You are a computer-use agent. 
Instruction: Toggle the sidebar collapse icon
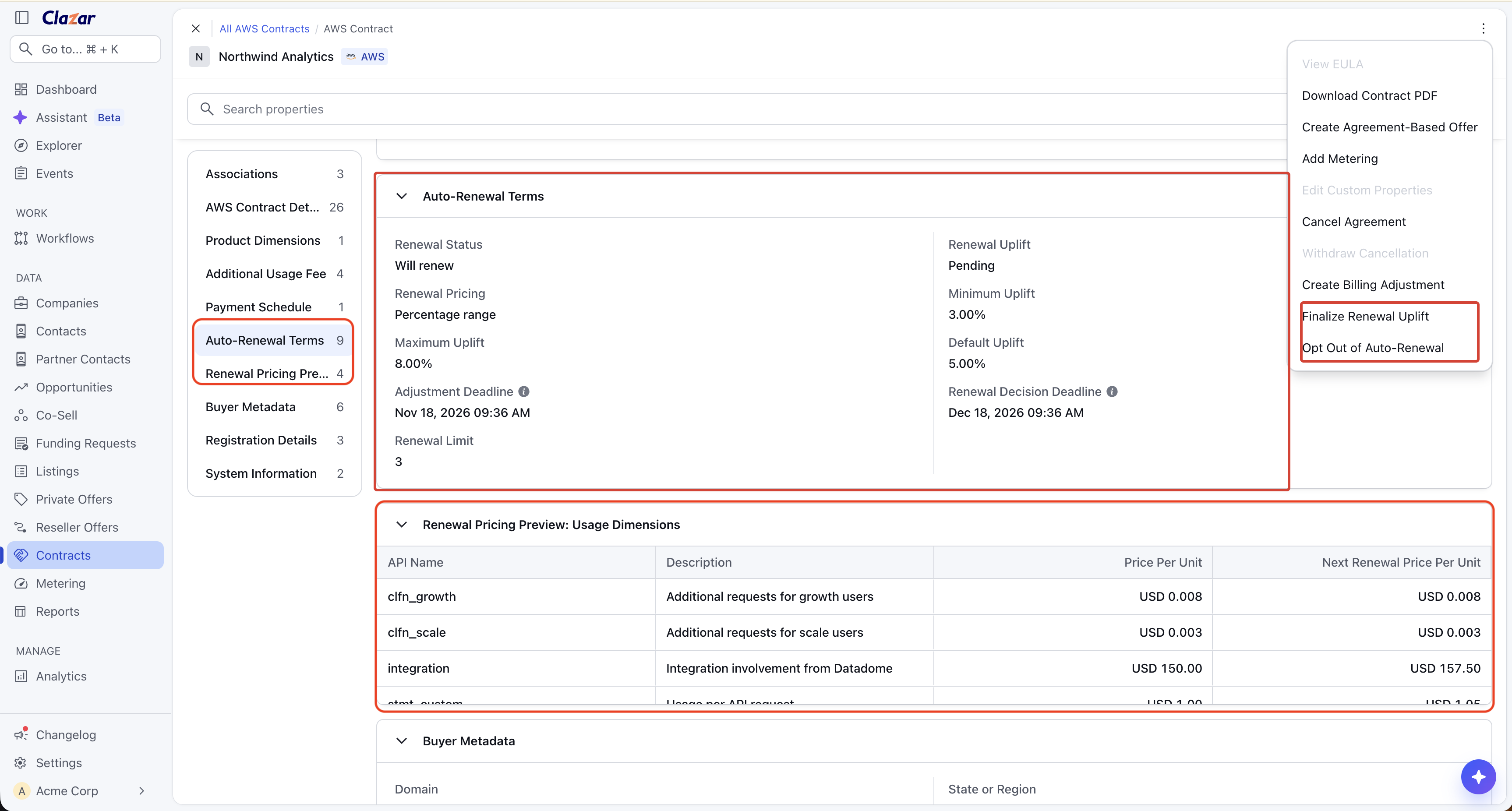(22, 18)
